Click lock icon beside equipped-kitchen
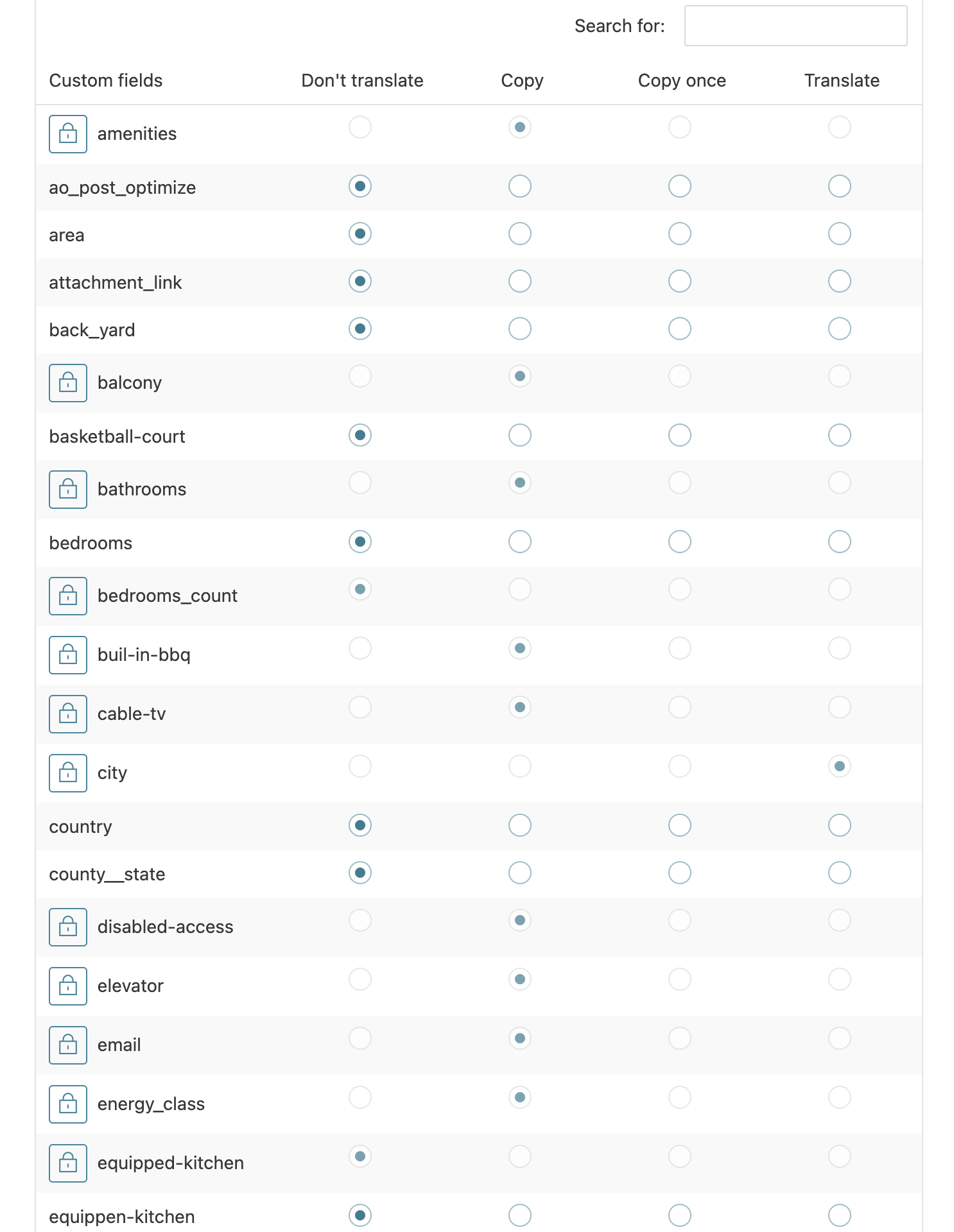The image size is (954, 1232). tap(68, 1163)
